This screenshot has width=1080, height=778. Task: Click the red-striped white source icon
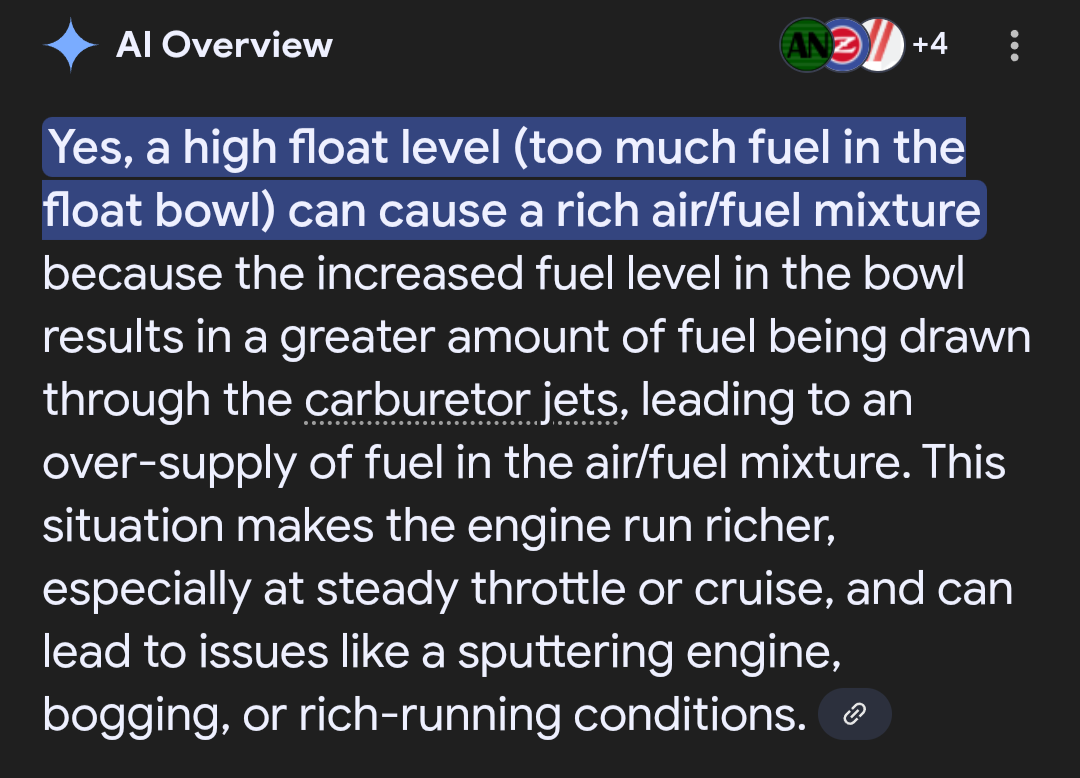pos(882,45)
